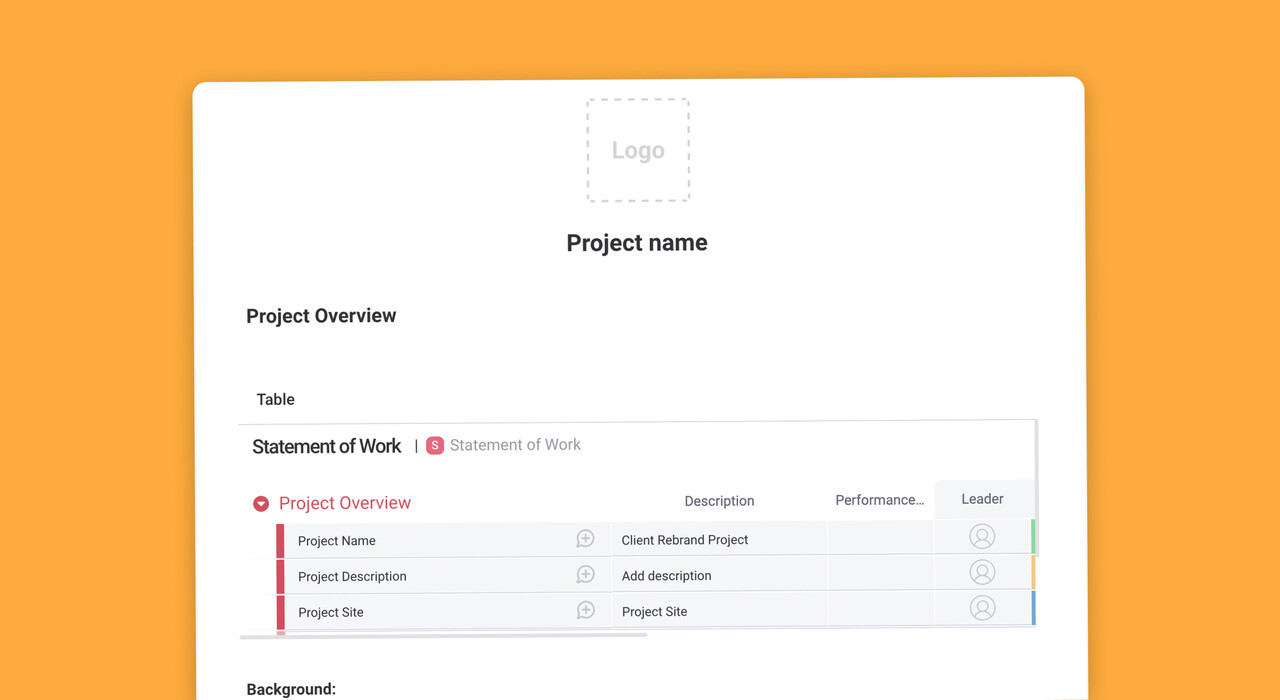The height and width of the screenshot is (700, 1280).
Task: Click the red Project Overview group title
Action: (345, 503)
